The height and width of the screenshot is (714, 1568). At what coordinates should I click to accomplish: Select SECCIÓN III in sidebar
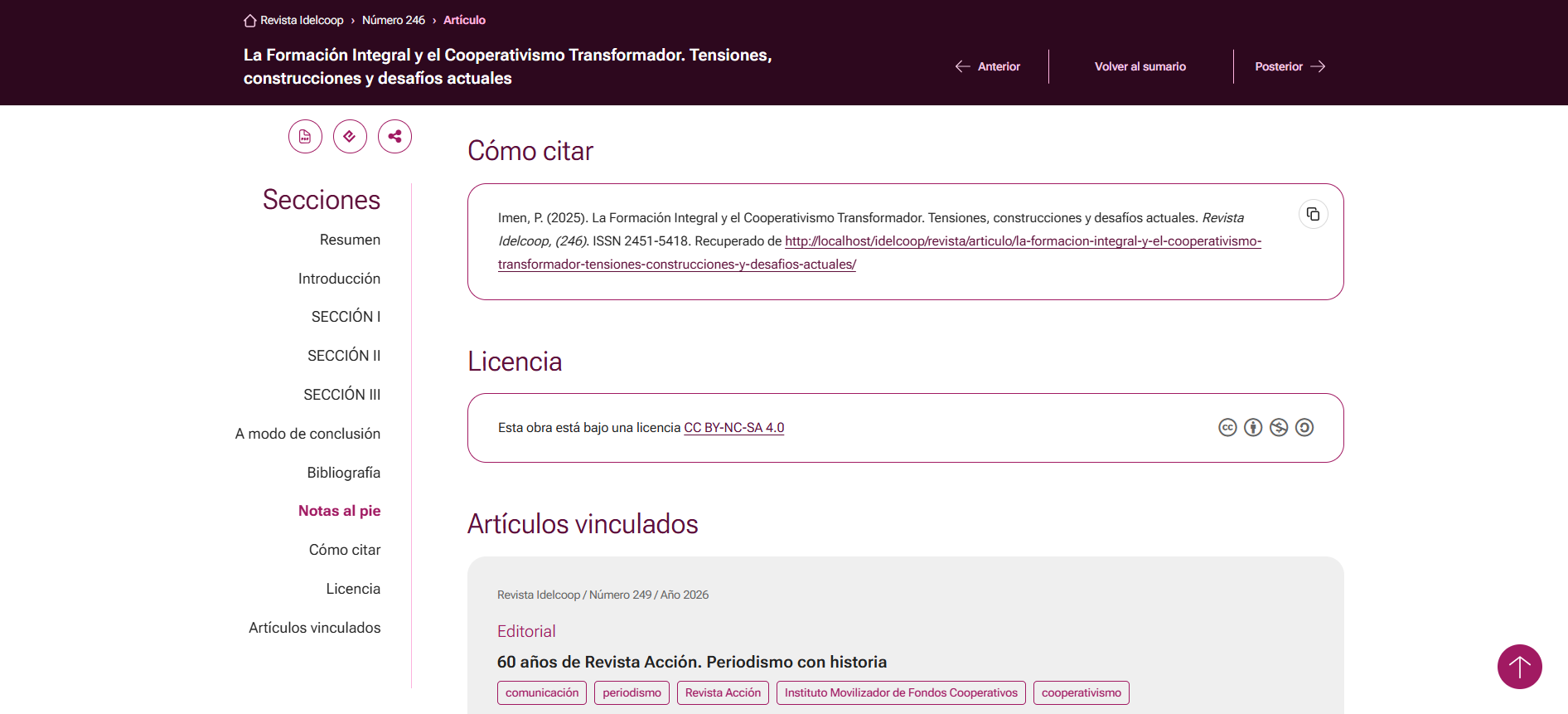341,395
